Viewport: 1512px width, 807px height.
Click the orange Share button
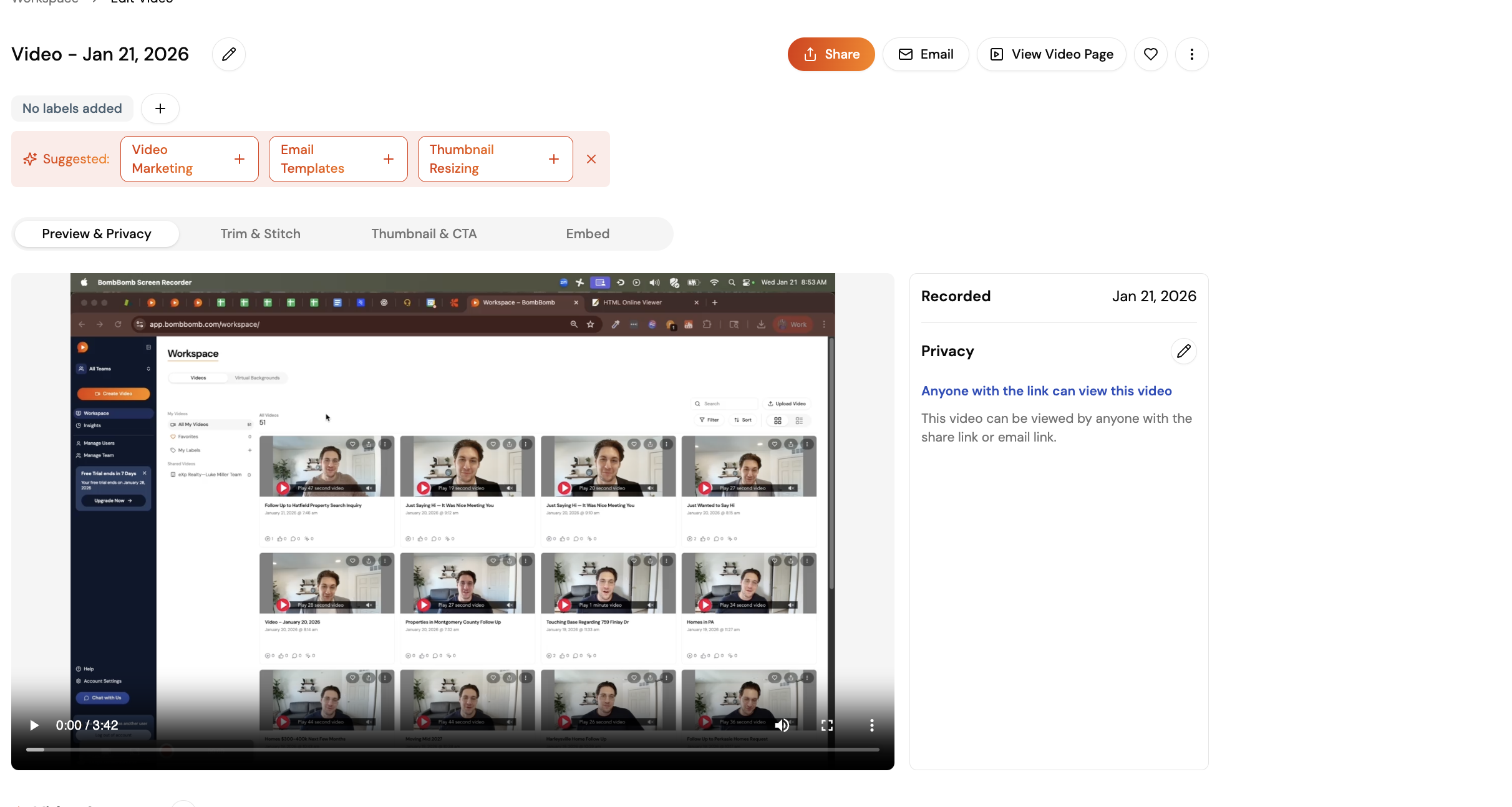[831, 54]
